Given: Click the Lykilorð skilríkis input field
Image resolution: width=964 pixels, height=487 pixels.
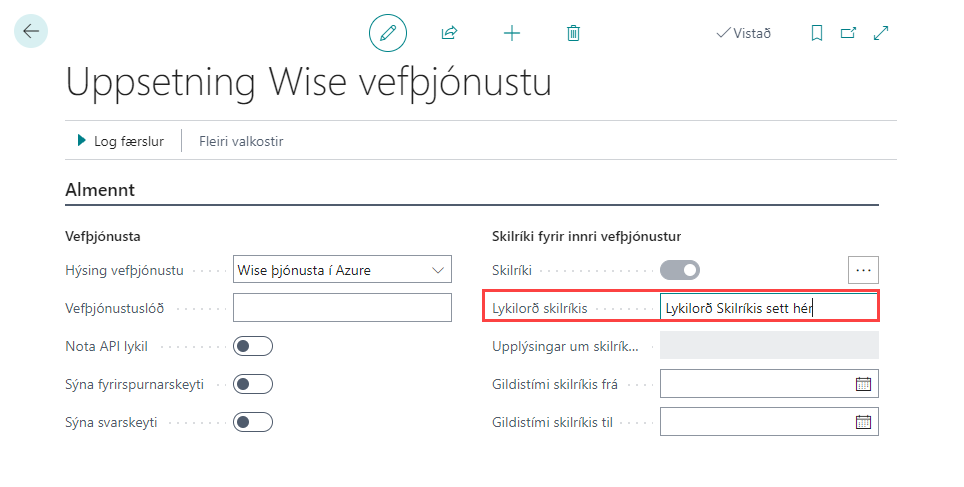Looking at the screenshot, I should [x=767, y=308].
